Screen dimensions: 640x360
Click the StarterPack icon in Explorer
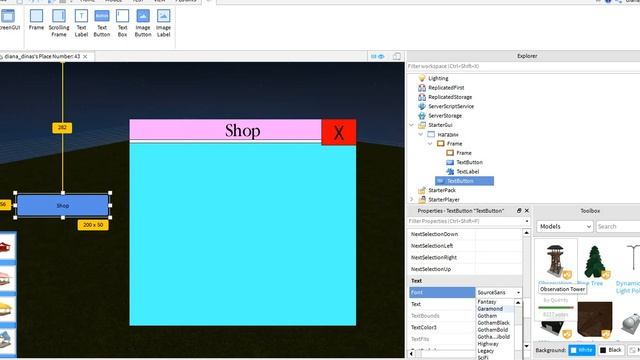point(422,190)
